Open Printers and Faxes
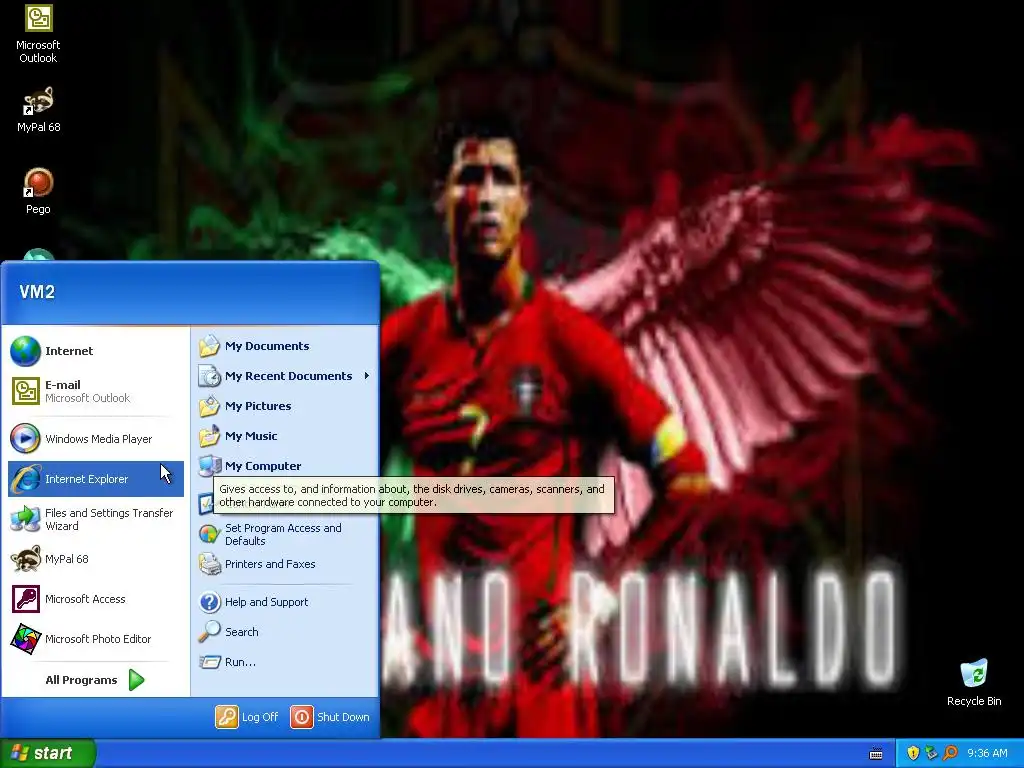Viewport: 1024px width, 768px height. 285,564
